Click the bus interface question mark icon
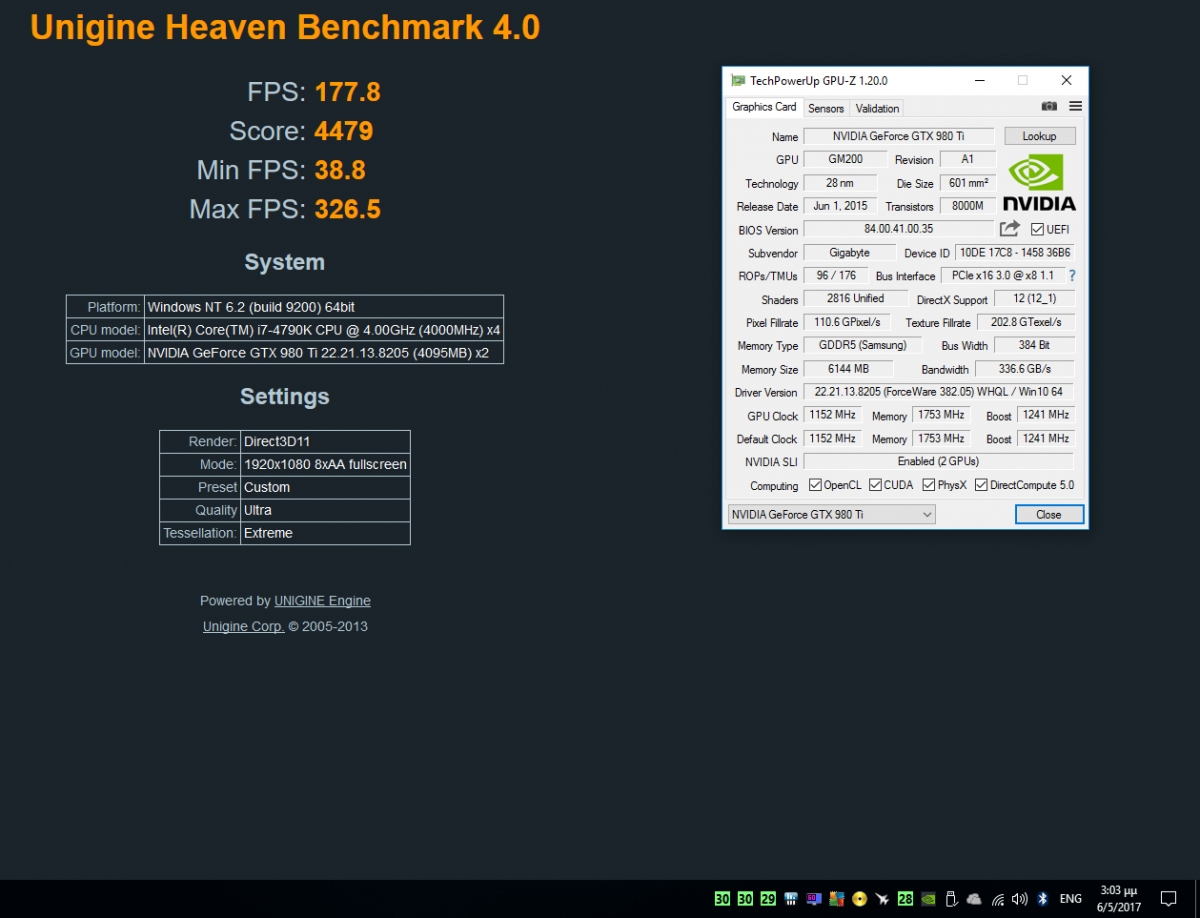Image resolution: width=1200 pixels, height=918 pixels. [1072, 276]
